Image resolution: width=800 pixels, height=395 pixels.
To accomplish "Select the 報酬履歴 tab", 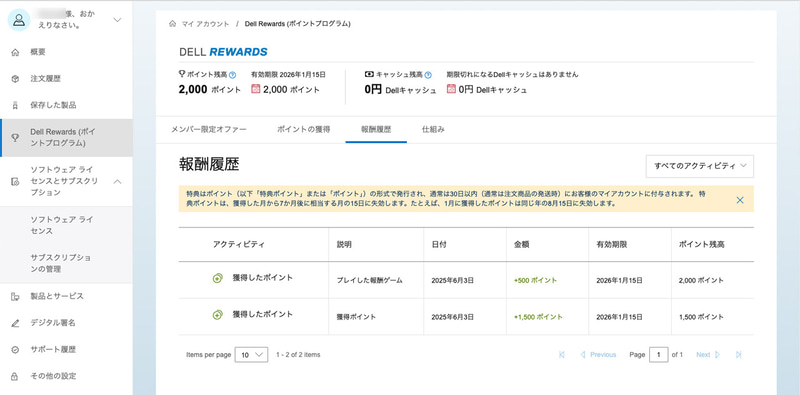I will (x=376, y=130).
